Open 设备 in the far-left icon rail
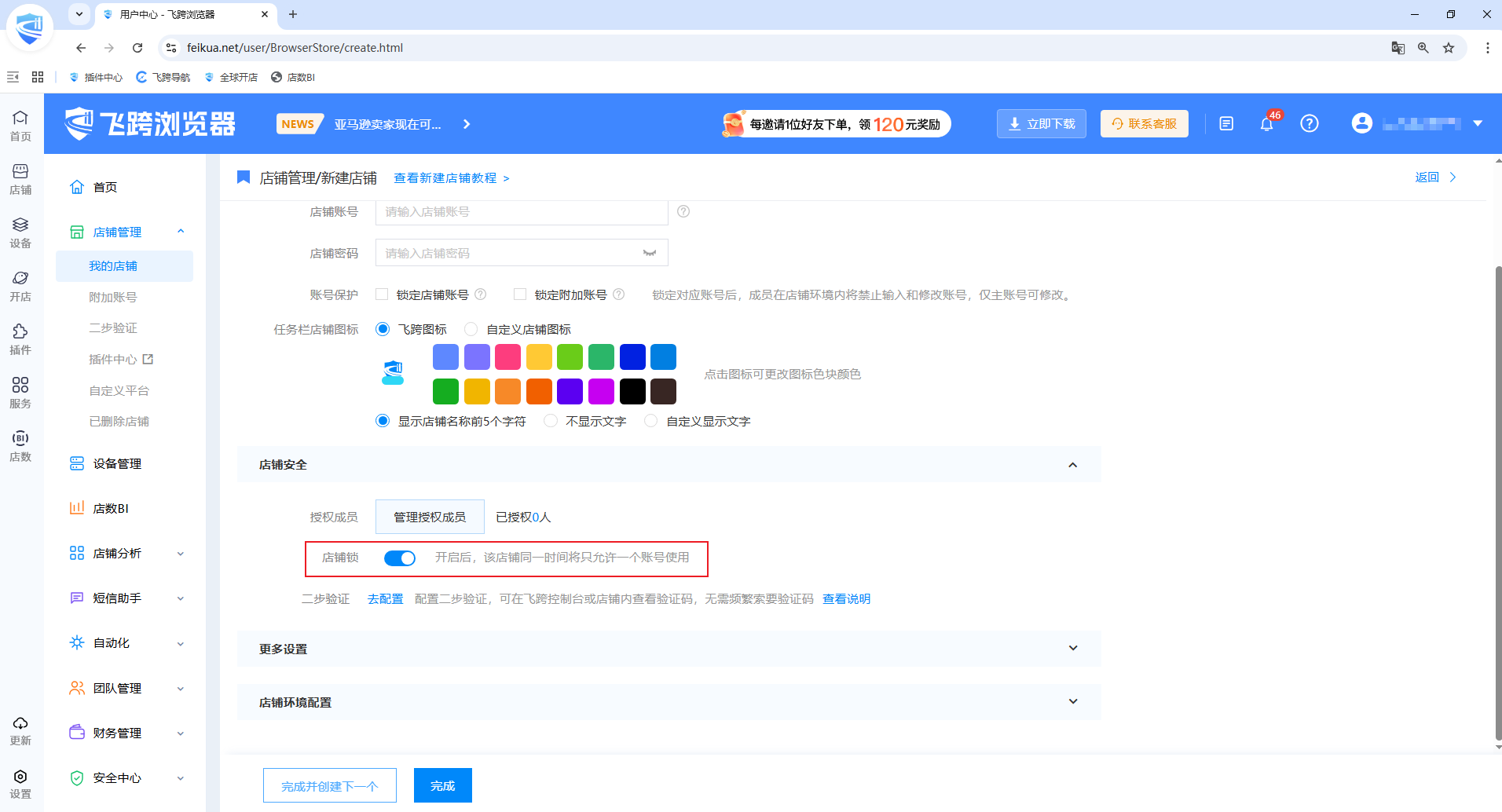The height and width of the screenshot is (812, 1502). (20, 232)
